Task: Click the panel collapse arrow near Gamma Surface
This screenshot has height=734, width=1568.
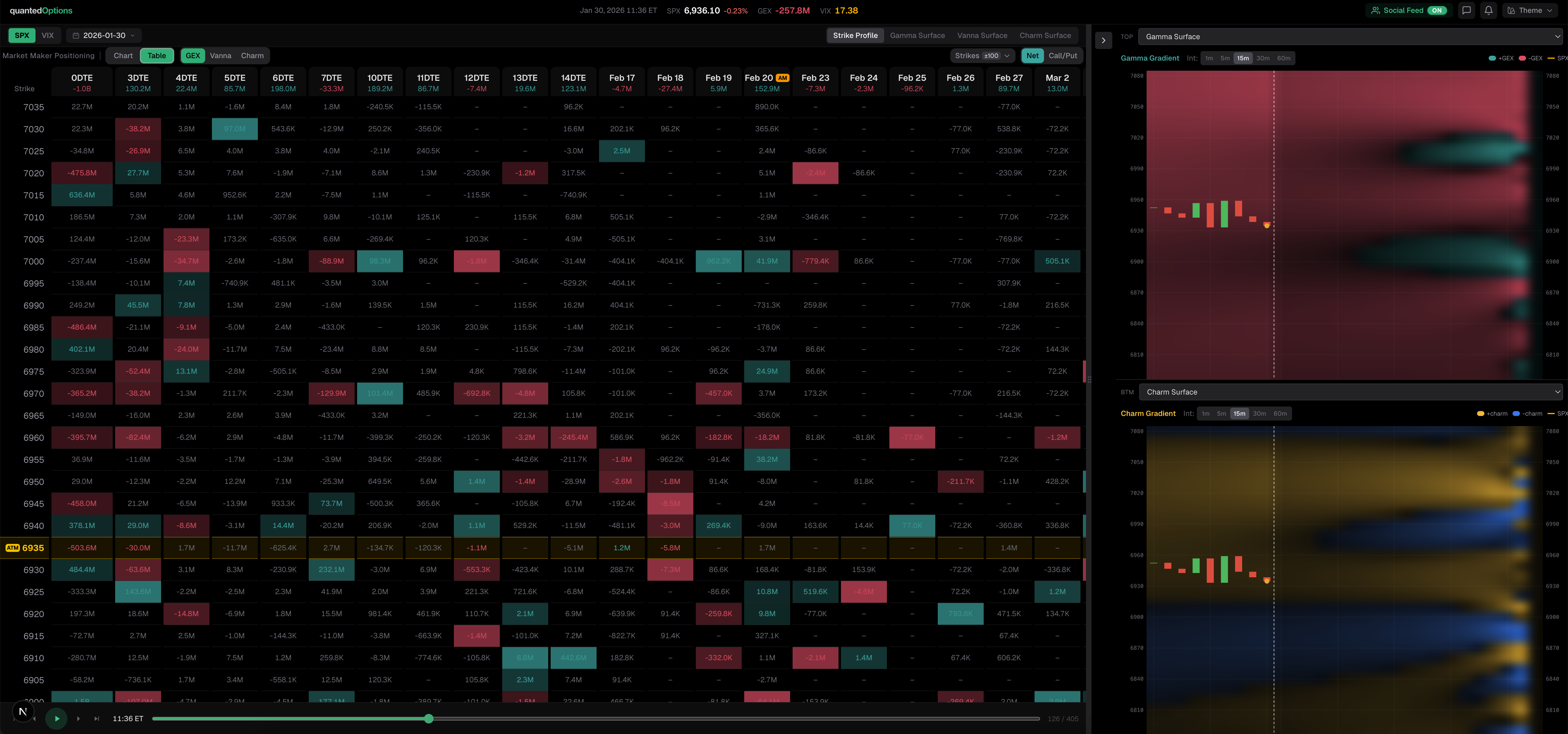Action: pyautogui.click(x=1103, y=40)
